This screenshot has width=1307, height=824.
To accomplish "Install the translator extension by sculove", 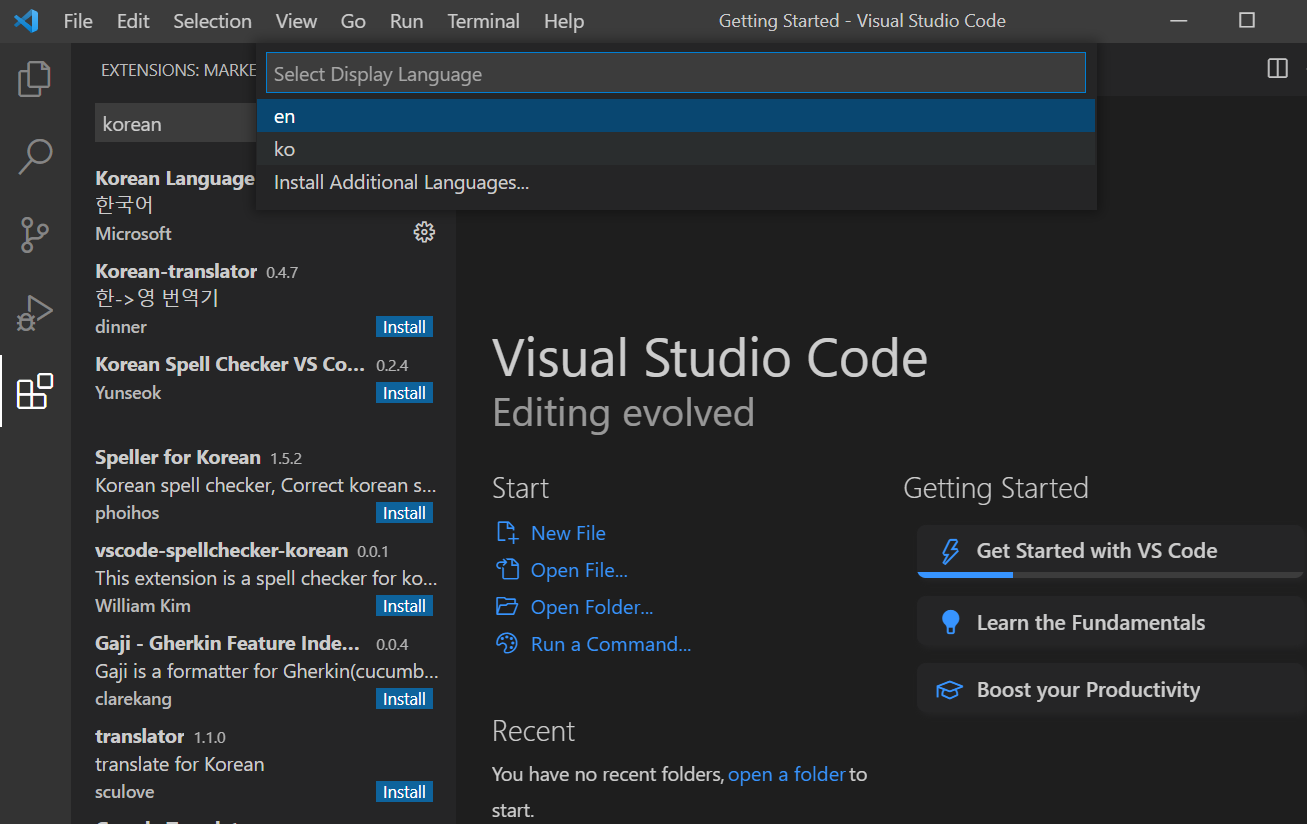I will click(404, 792).
